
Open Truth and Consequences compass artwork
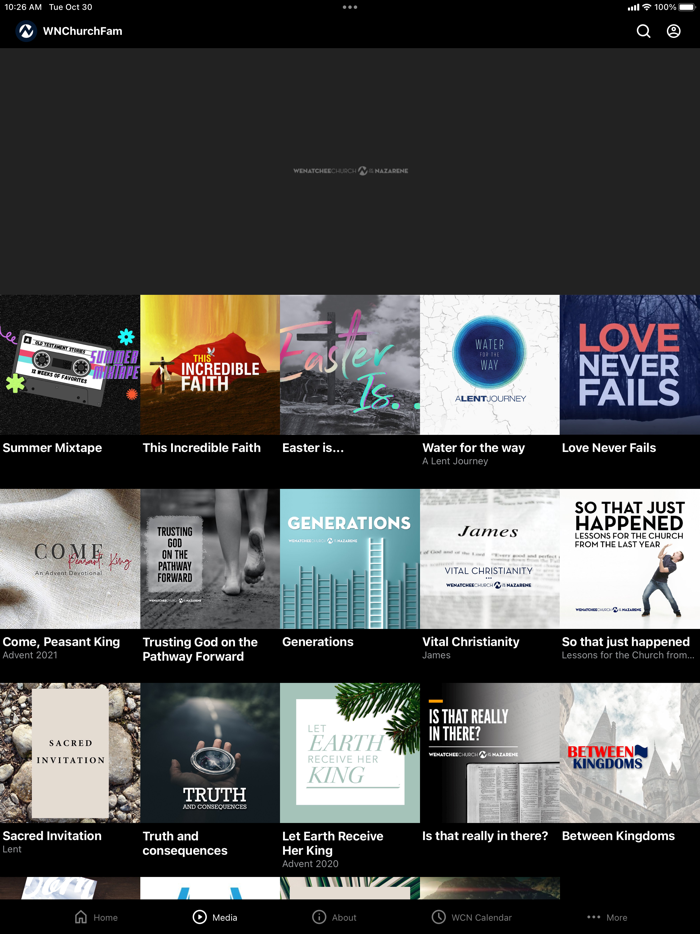[210, 753]
